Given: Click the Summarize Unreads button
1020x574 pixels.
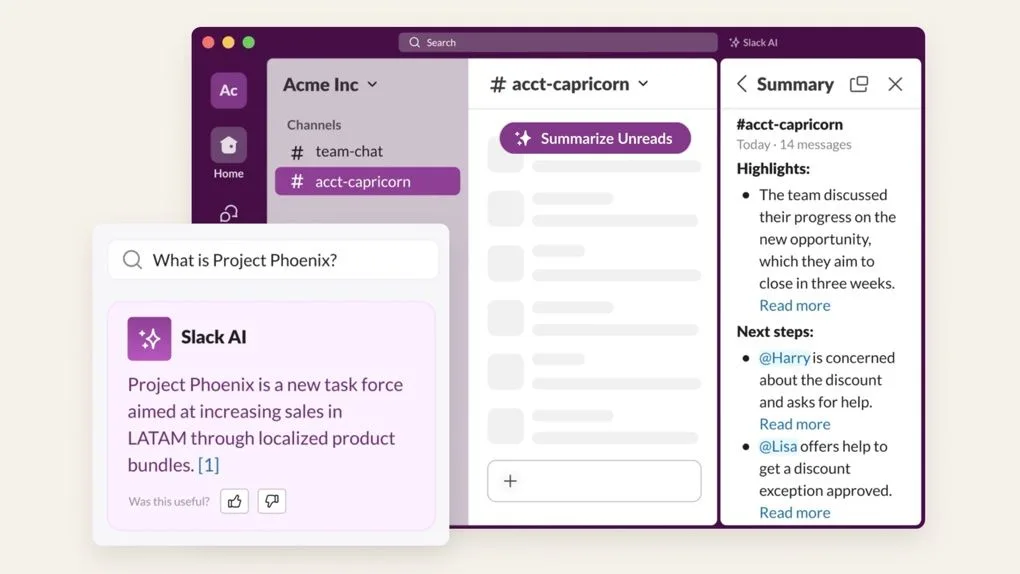Looking at the screenshot, I should (595, 138).
